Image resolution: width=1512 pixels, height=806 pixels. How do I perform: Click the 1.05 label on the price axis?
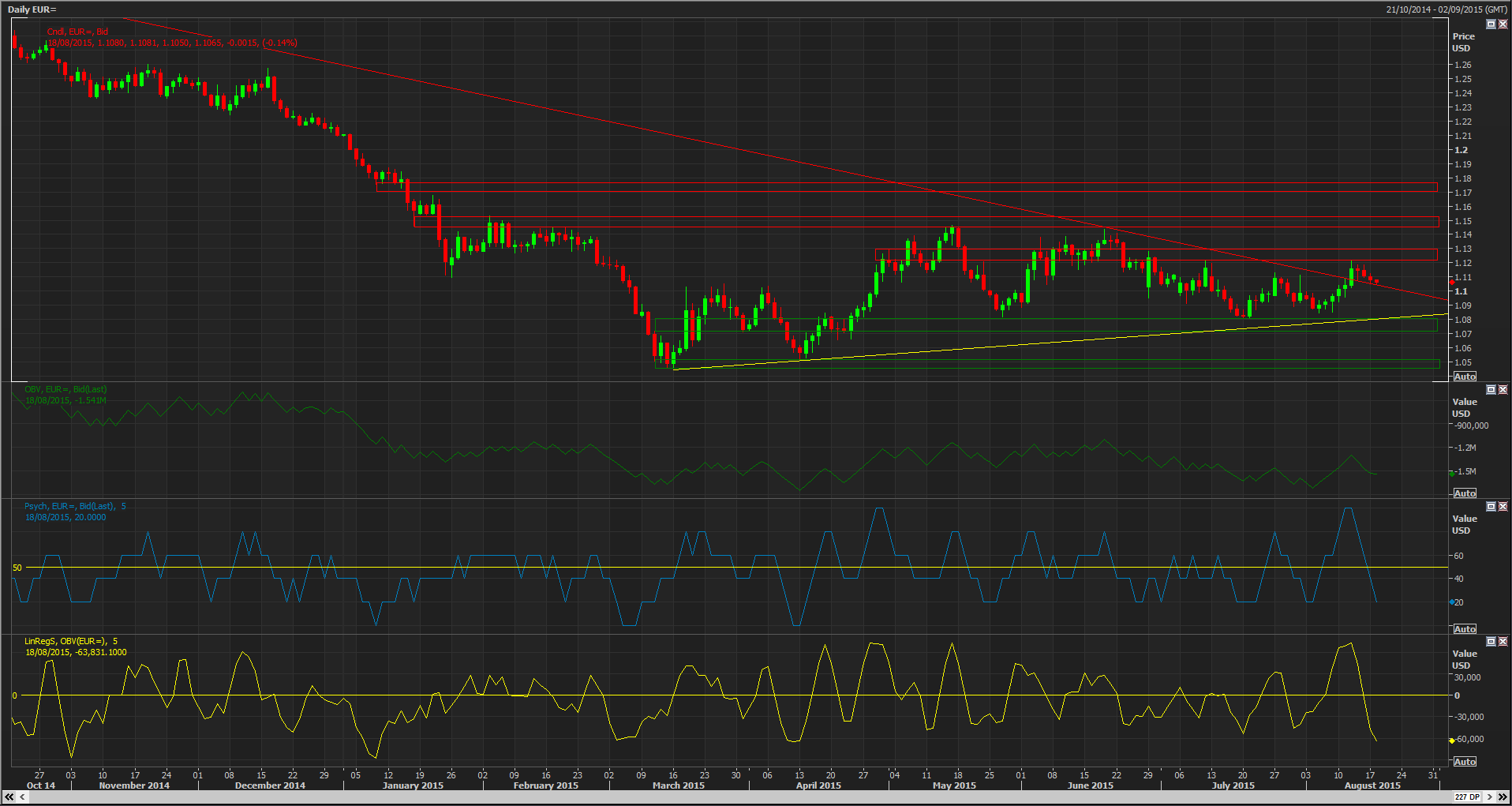(1463, 362)
